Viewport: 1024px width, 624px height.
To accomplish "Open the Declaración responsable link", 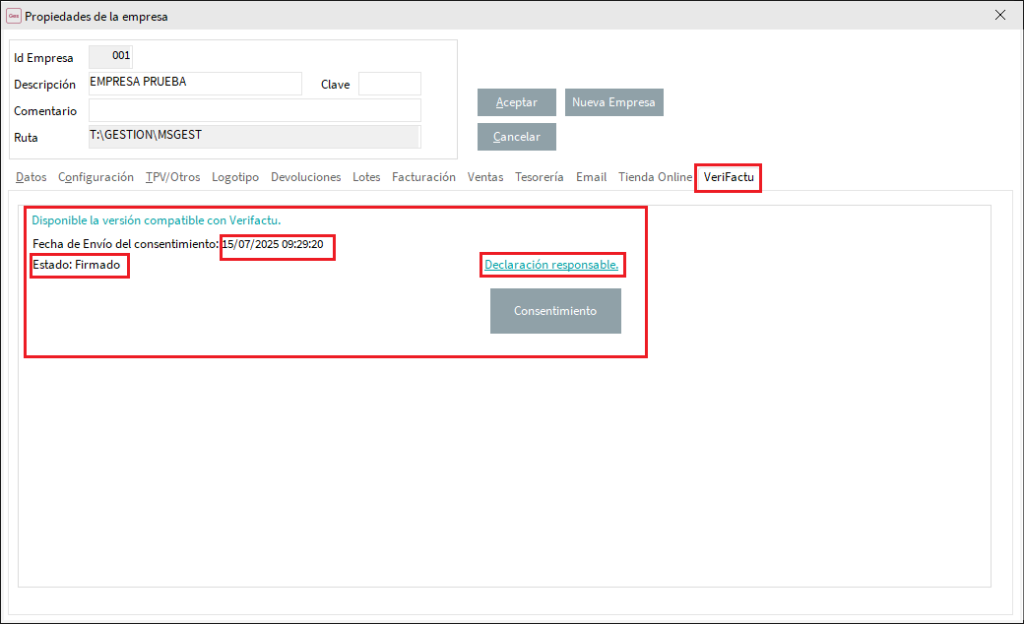I will pos(551,264).
